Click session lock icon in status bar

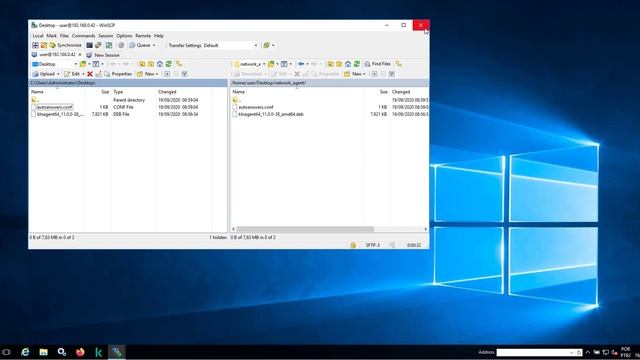pyautogui.click(x=353, y=245)
